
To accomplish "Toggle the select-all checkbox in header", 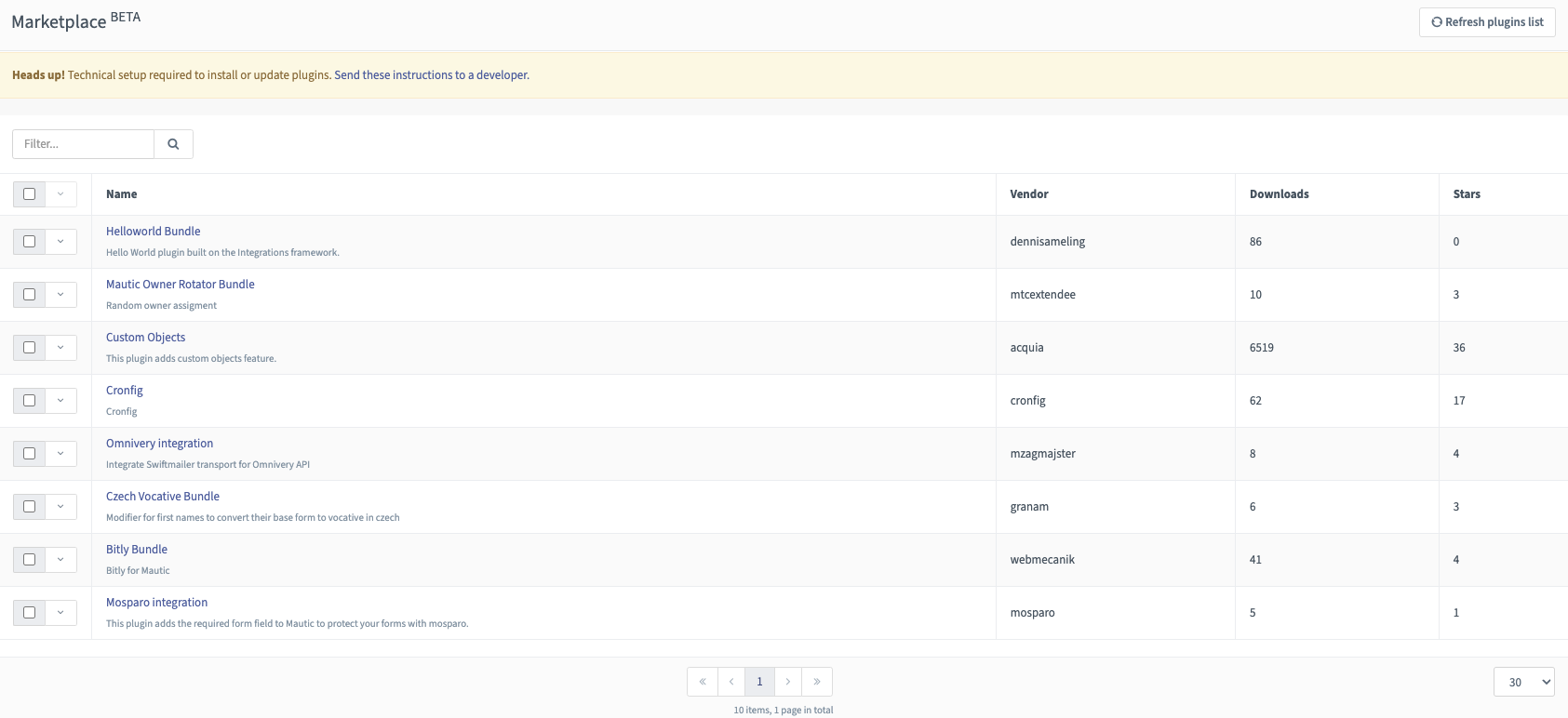I will click(x=30, y=194).
